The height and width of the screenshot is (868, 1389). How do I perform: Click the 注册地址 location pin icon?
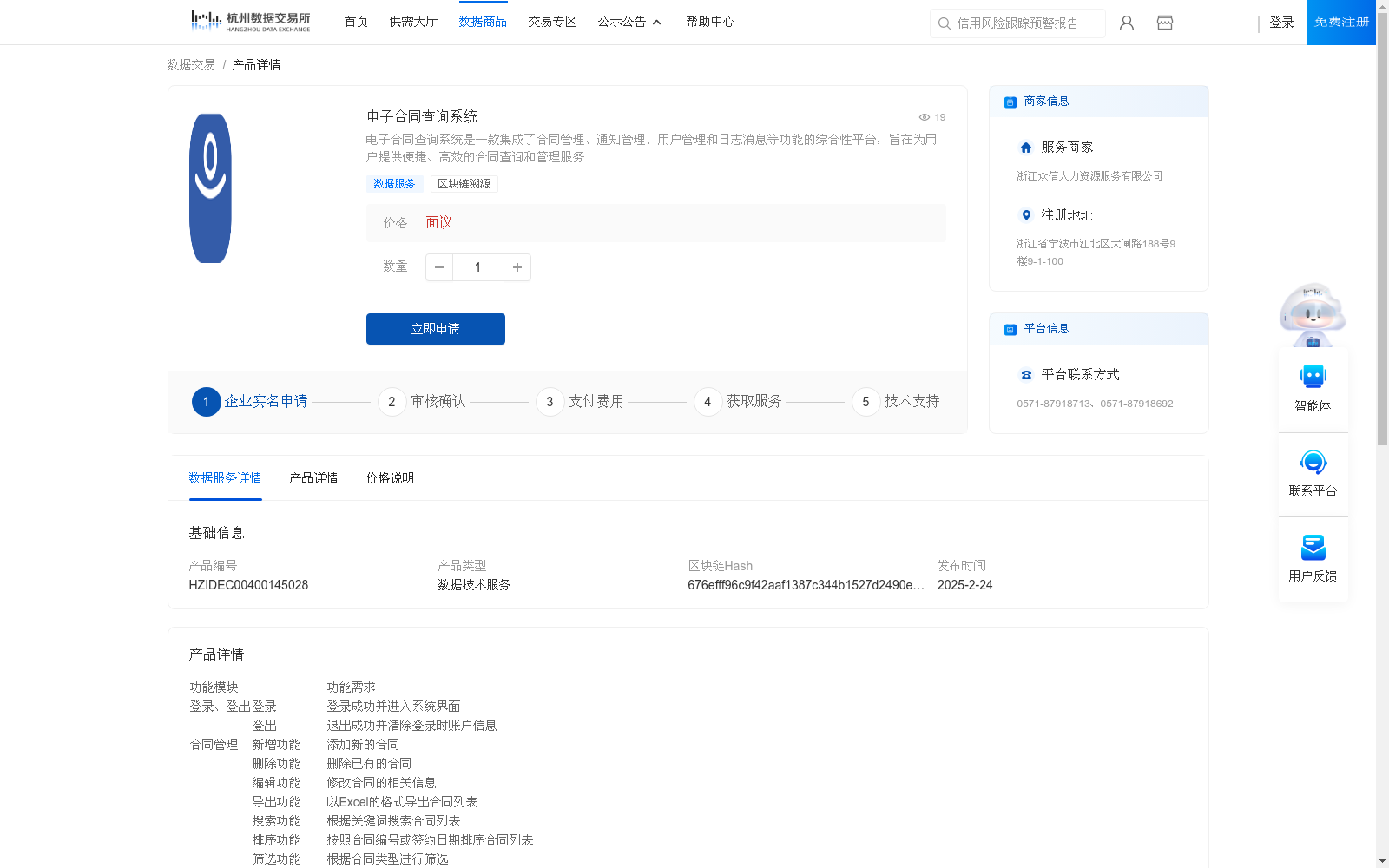[1026, 215]
